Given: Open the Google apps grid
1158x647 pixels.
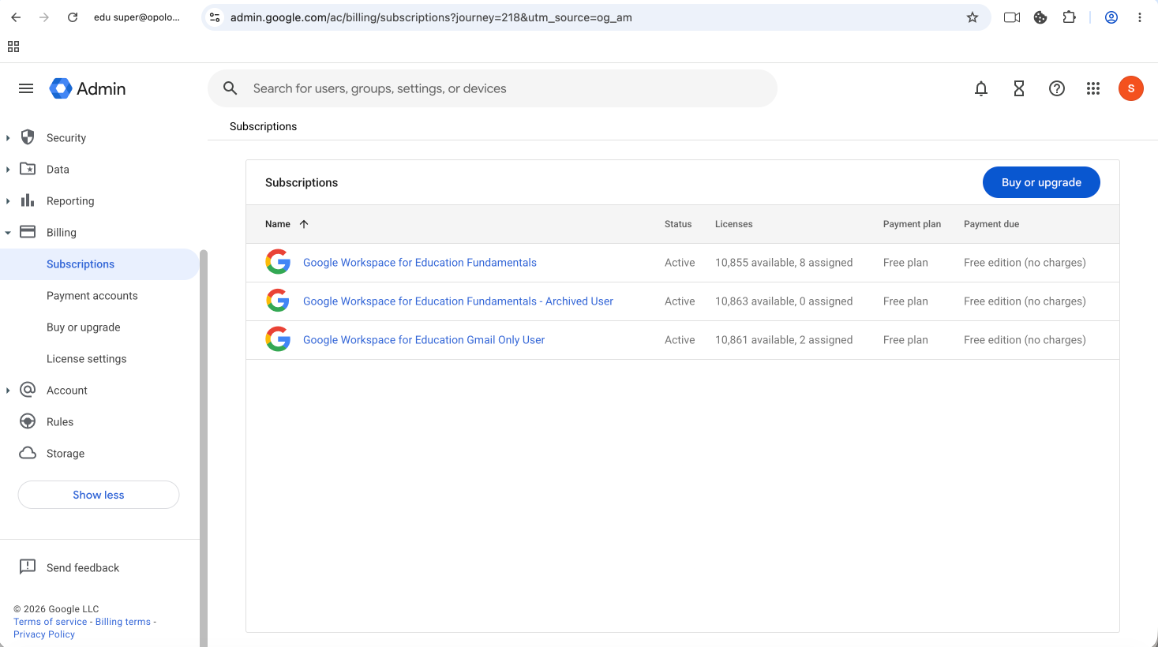Looking at the screenshot, I should tap(1093, 89).
